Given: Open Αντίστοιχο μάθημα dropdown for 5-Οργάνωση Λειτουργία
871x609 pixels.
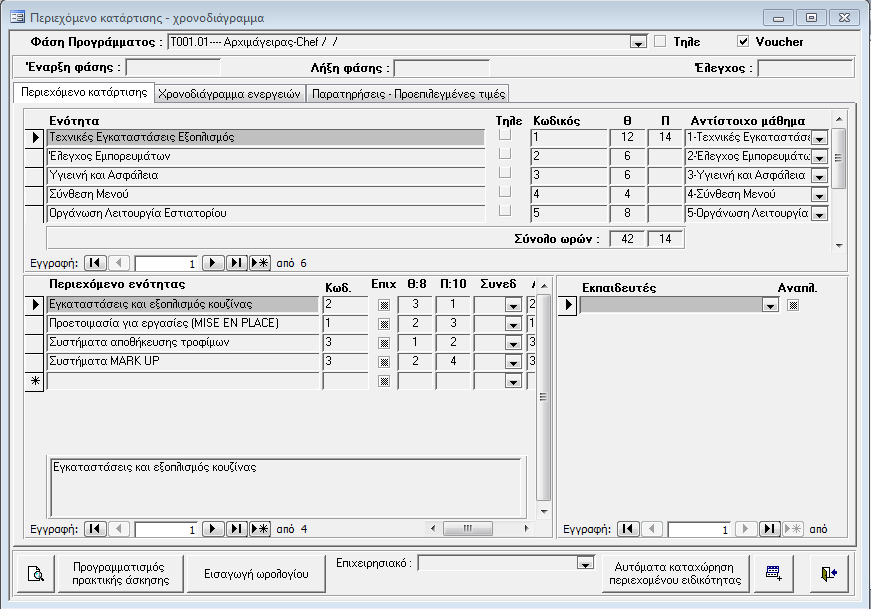Looking at the screenshot, I should (819, 214).
